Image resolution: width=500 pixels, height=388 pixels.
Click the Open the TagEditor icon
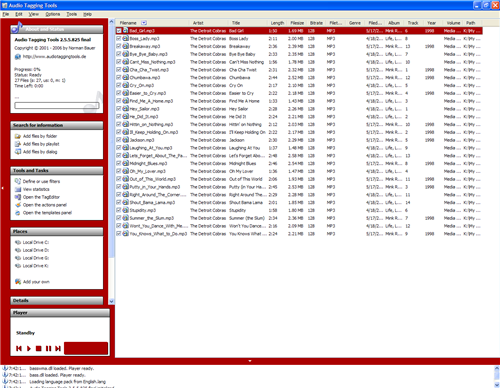point(18,197)
